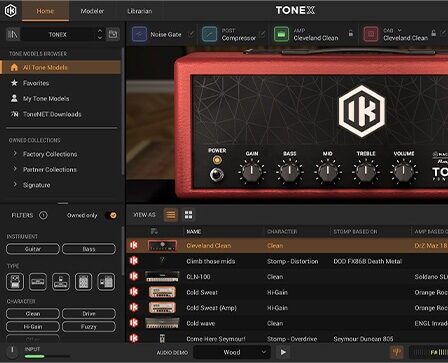Toggle Compressor enable checkbox
This screenshot has width=448, height=363.
262,34
